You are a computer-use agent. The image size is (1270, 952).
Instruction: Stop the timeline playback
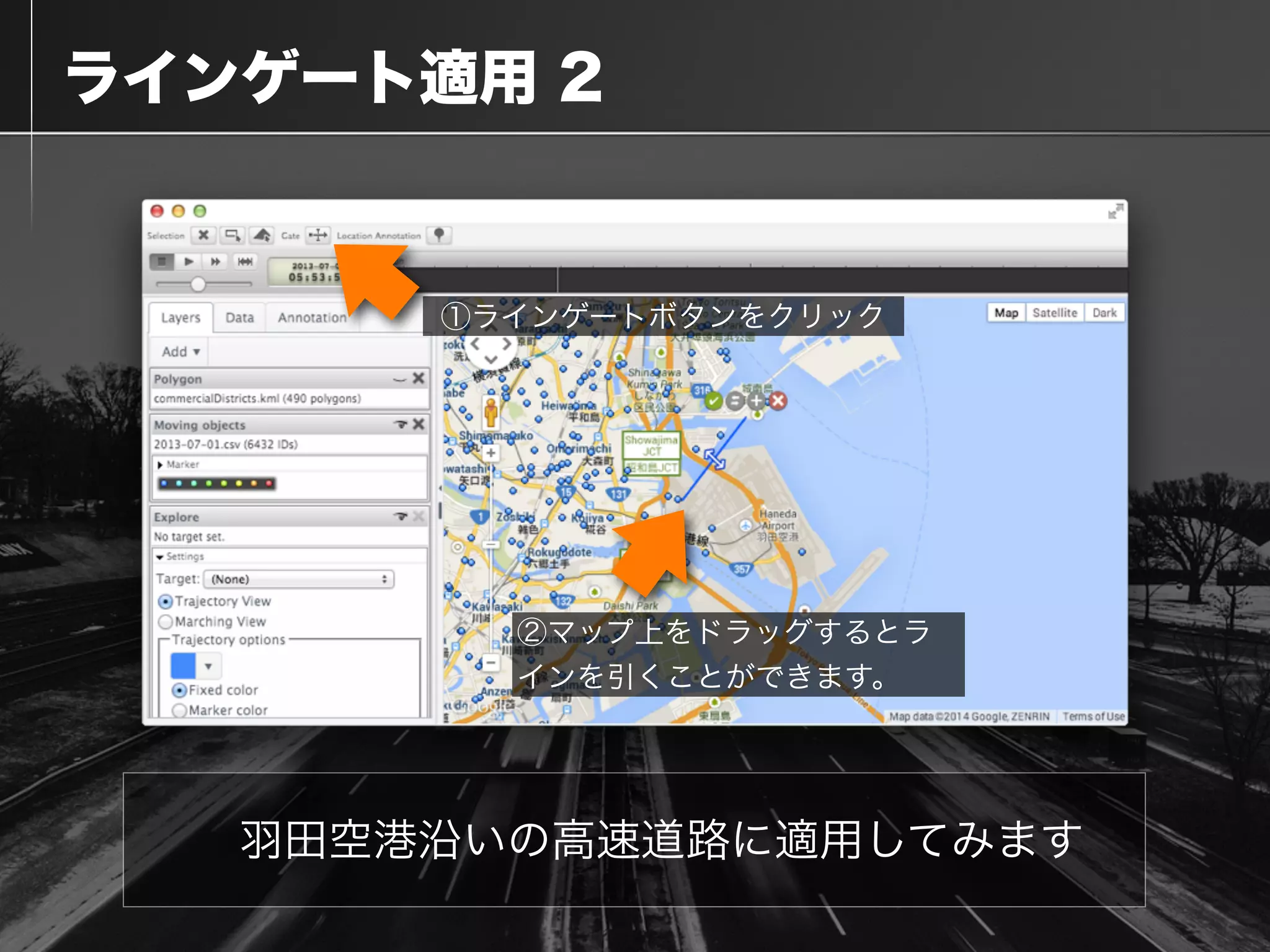tap(161, 262)
